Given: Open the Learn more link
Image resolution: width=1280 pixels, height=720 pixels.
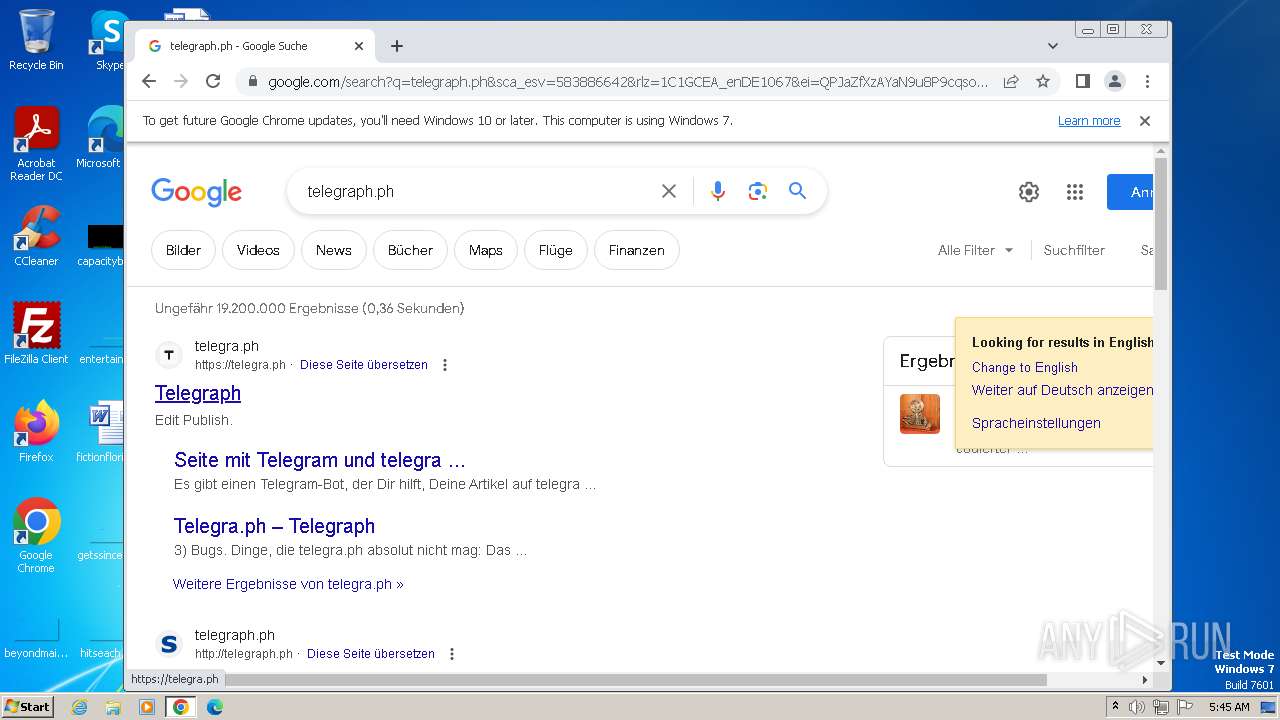Looking at the screenshot, I should pos(1089,121).
